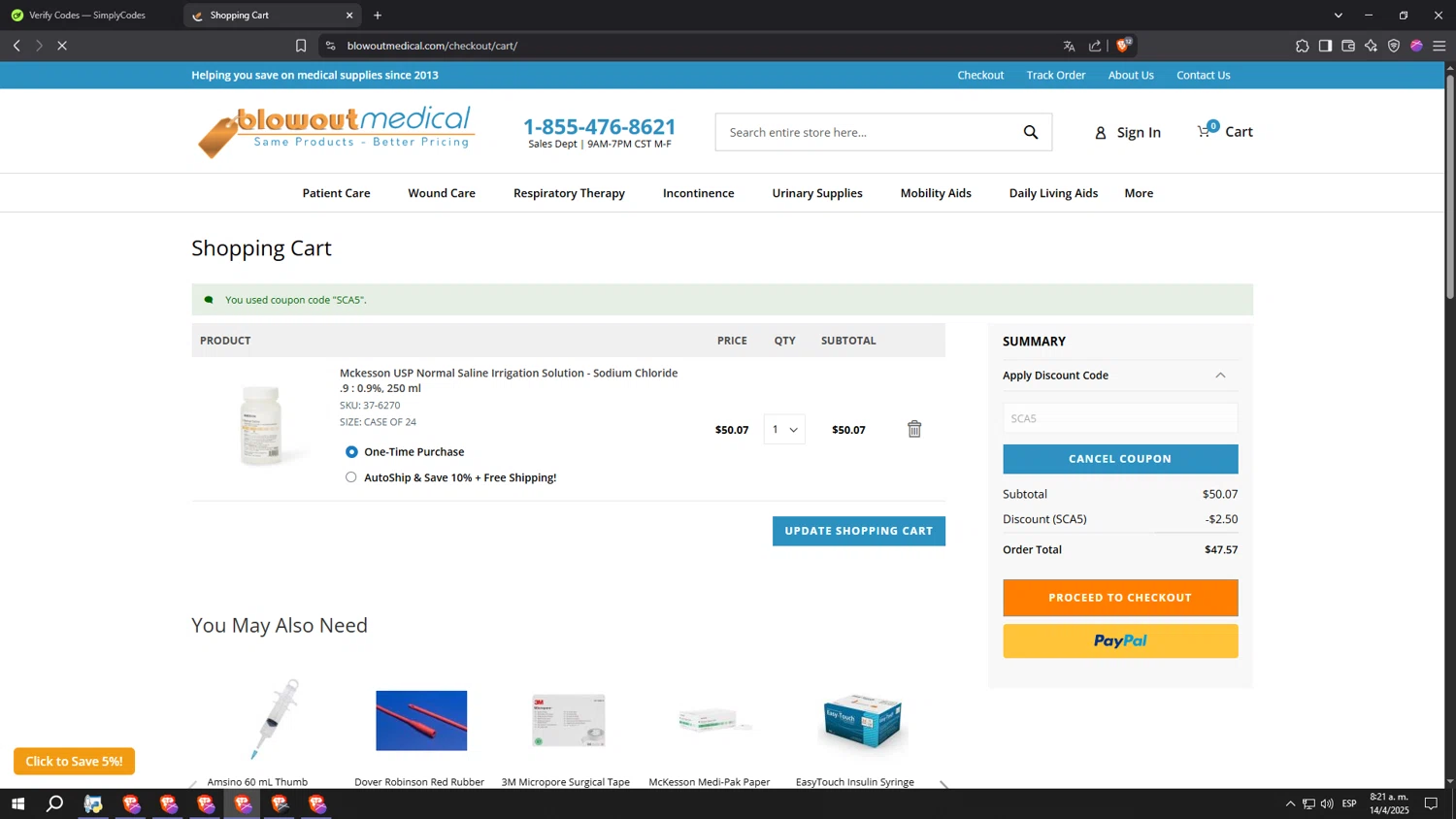Open the Patient Care menu
The height and width of the screenshot is (819, 1456).
click(336, 193)
